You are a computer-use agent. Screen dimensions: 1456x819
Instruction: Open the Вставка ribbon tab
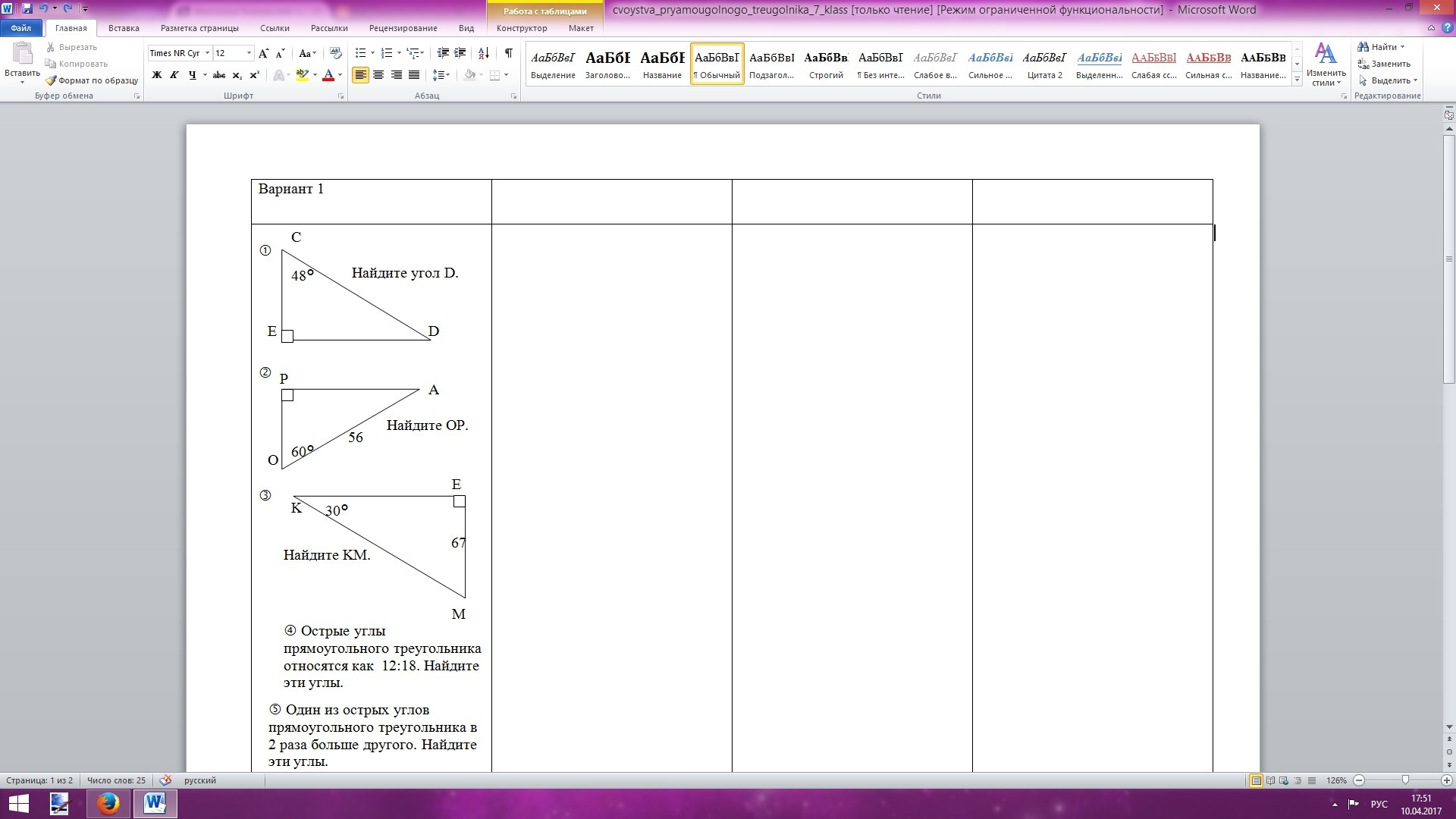124,28
